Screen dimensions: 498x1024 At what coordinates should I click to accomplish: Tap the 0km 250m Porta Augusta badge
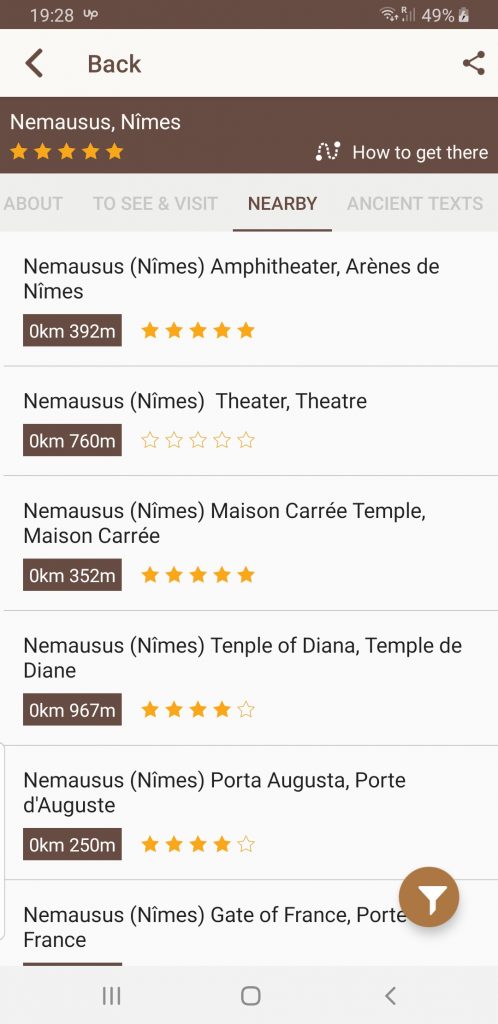coord(72,844)
